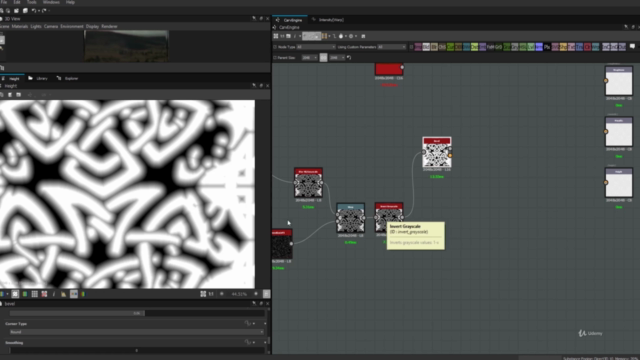640x360 pixels.
Task: Open the 3D View Materials menu
Action: click(x=20, y=26)
